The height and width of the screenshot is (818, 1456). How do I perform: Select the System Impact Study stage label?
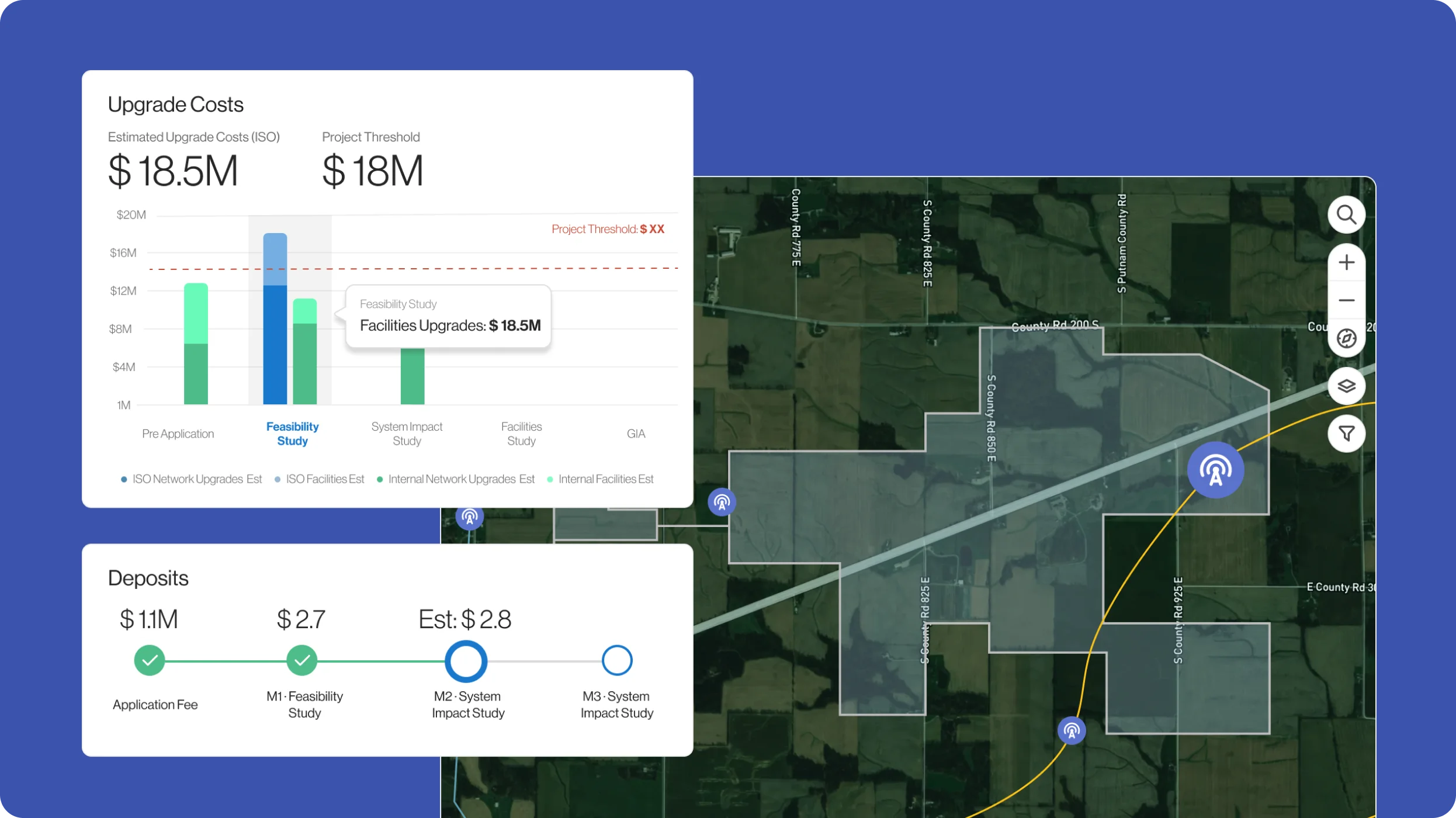(407, 434)
